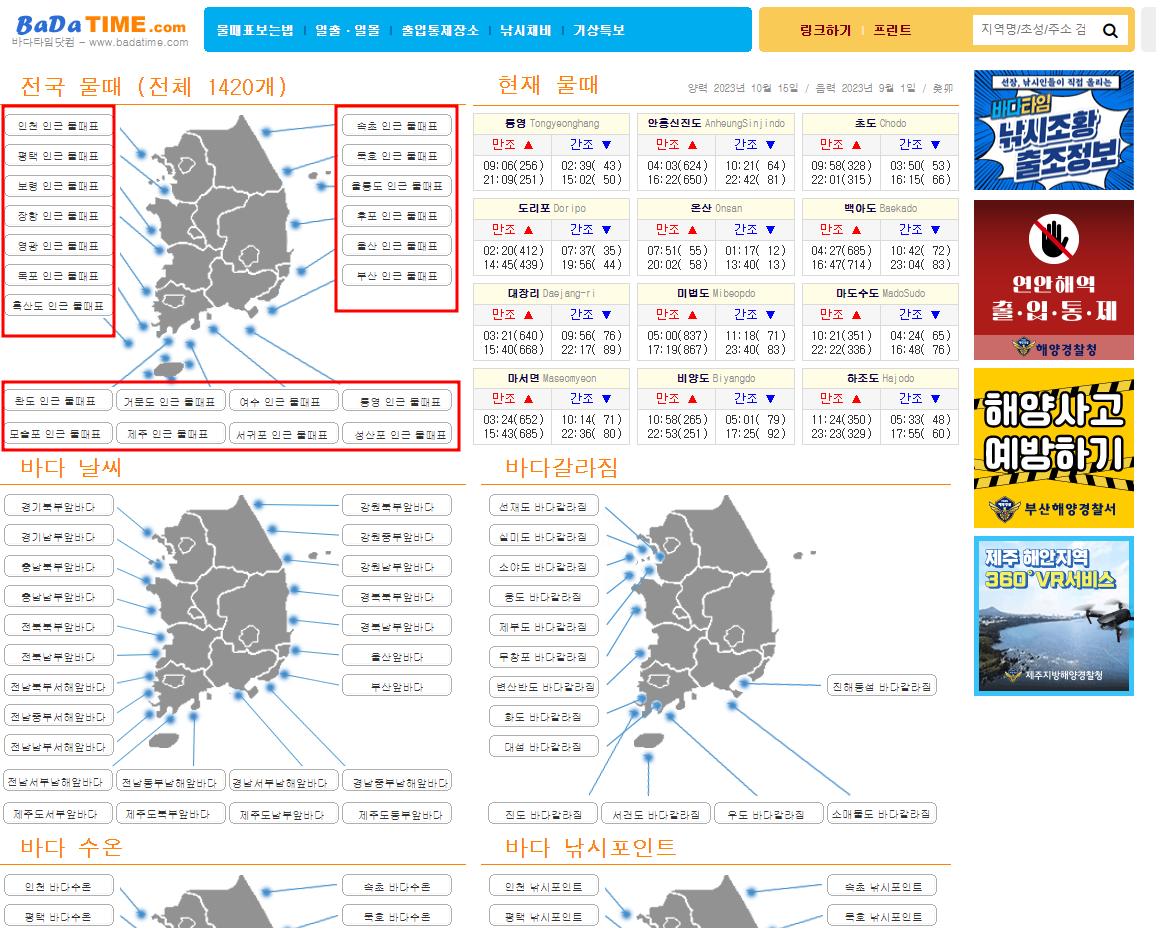Viewport: 1156px width, 928px height.
Task: Open 전남북부서해앞바다 weather button
Action: [x=58, y=686]
